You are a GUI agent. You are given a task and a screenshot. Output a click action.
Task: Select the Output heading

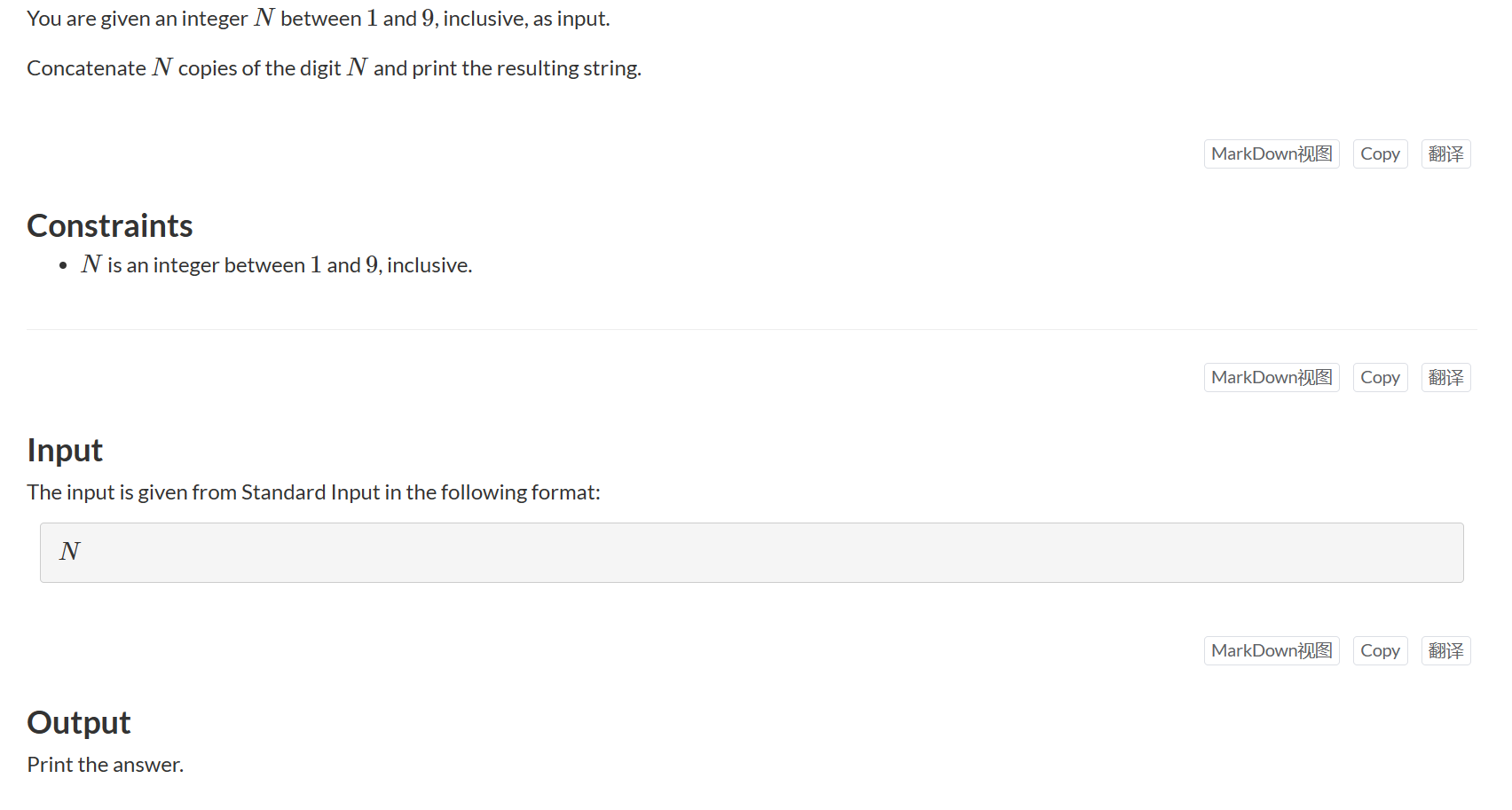point(79,723)
